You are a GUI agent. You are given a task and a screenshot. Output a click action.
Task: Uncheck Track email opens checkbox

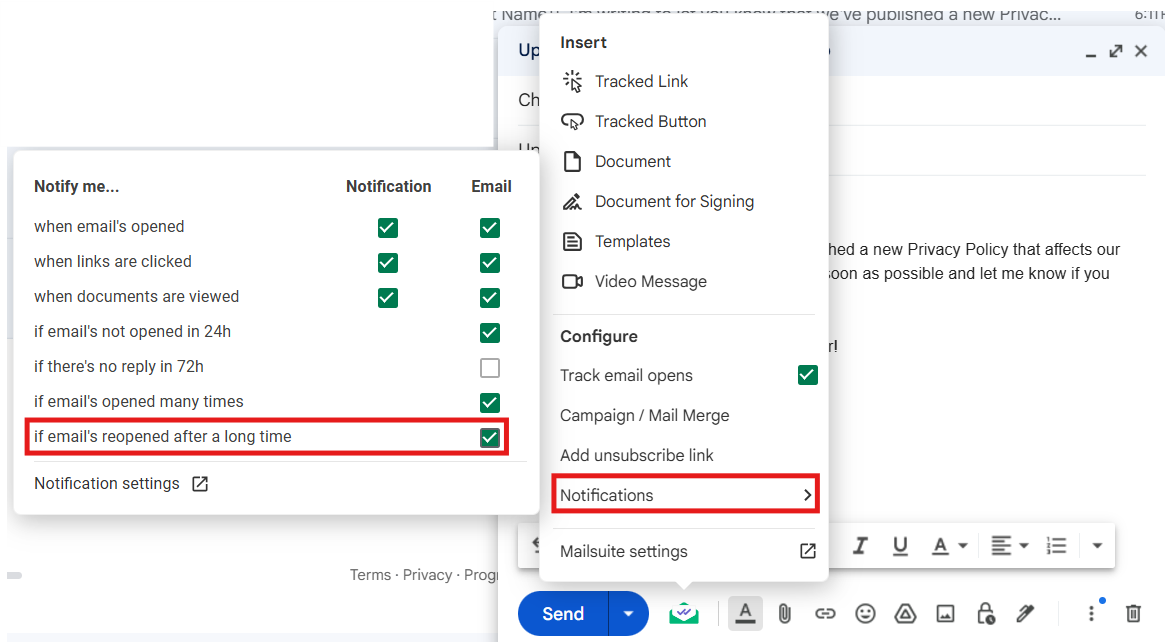807,375
